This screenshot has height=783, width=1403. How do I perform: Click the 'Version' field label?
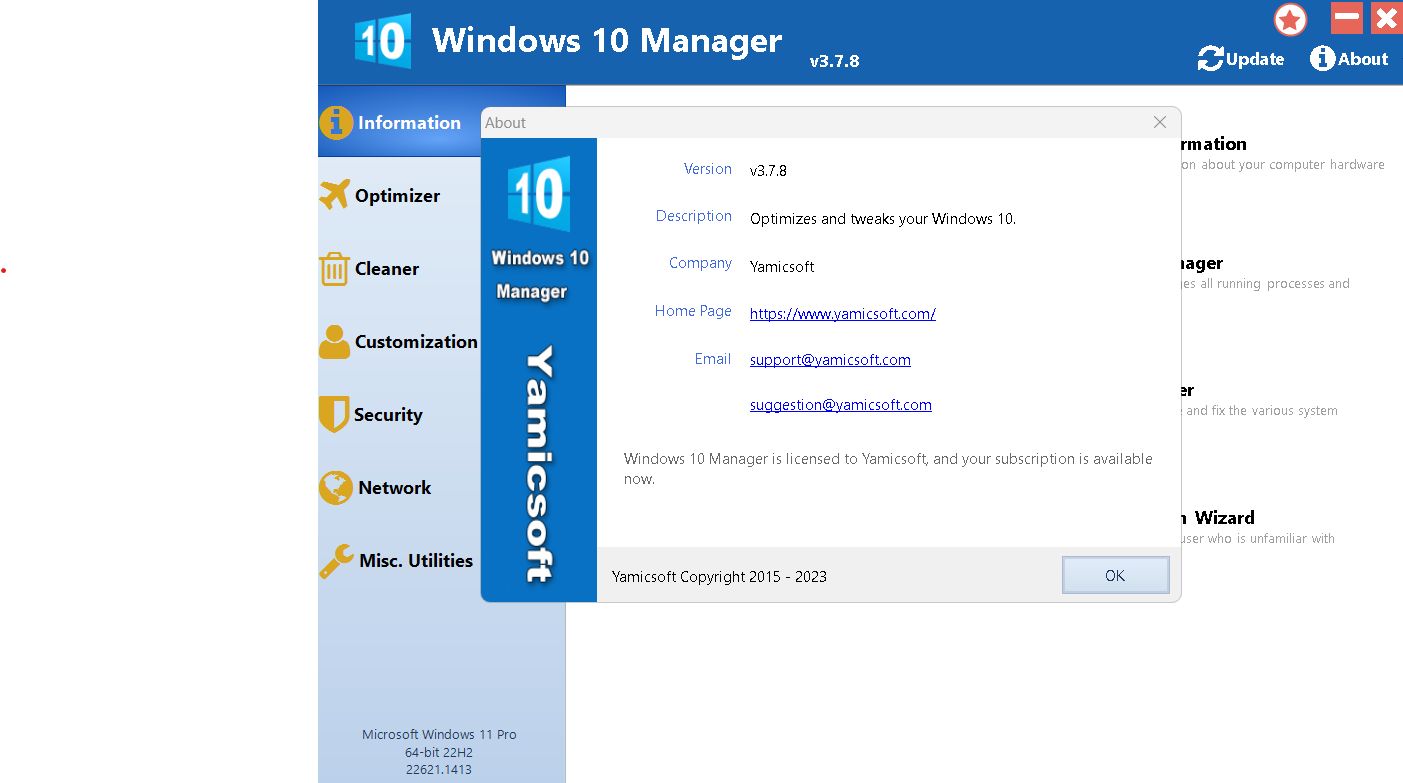tap(708, 169)
